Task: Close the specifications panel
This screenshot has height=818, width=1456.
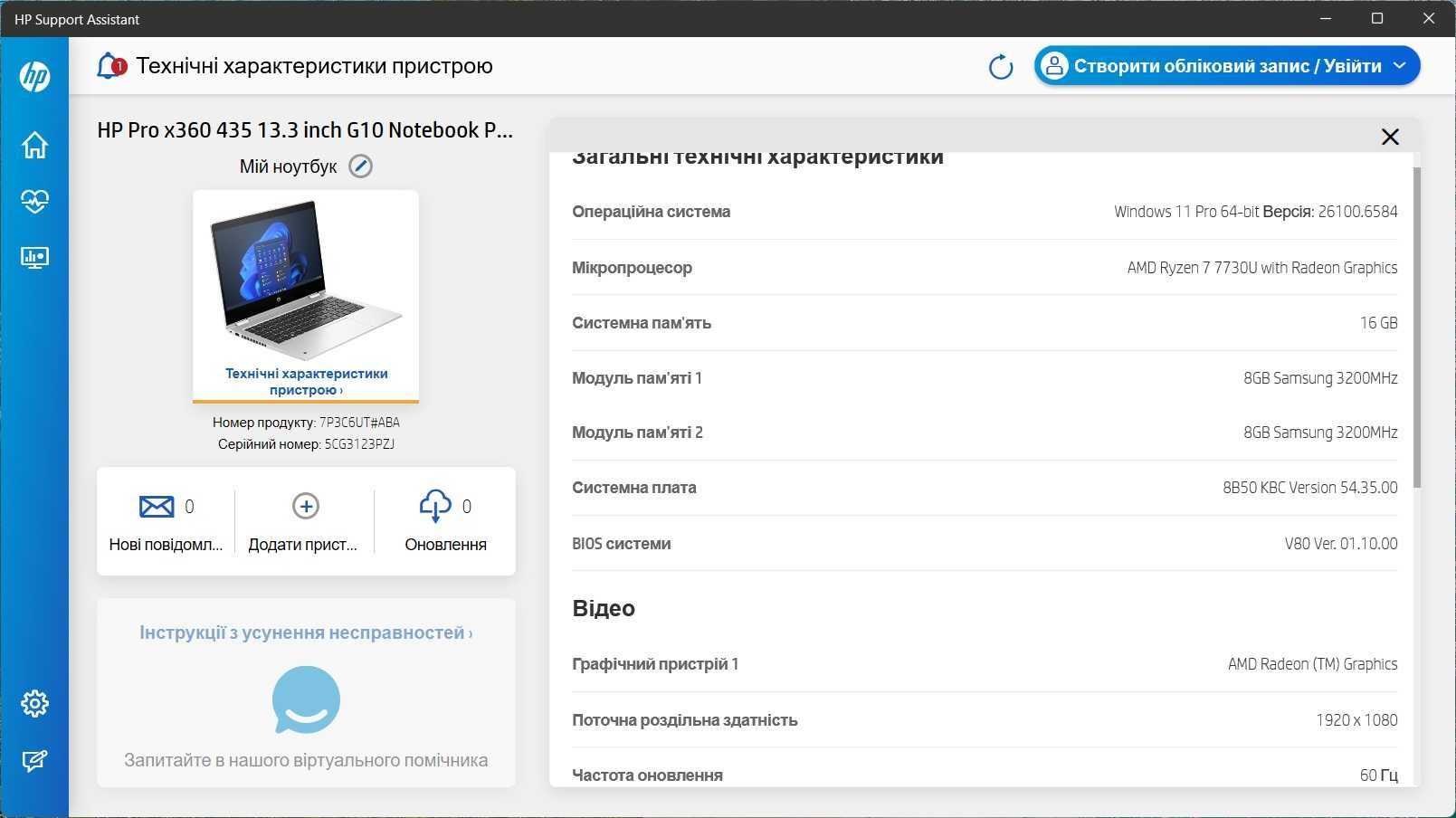Action: 1390,137
